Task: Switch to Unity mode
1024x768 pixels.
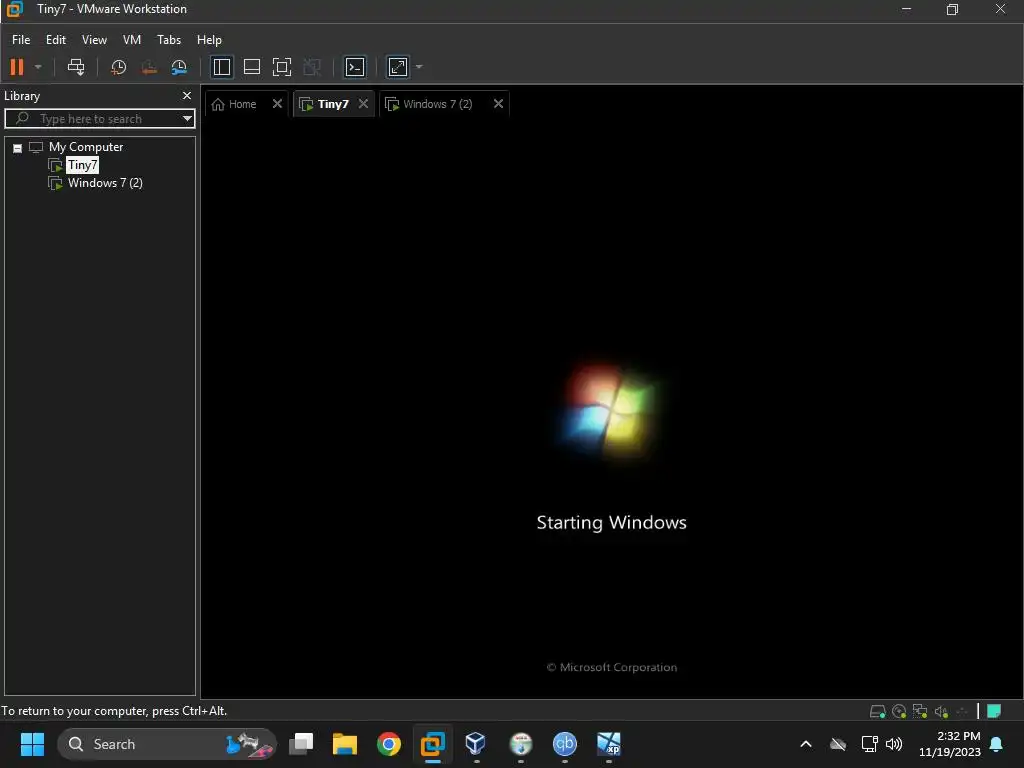Action: (312, 67)
